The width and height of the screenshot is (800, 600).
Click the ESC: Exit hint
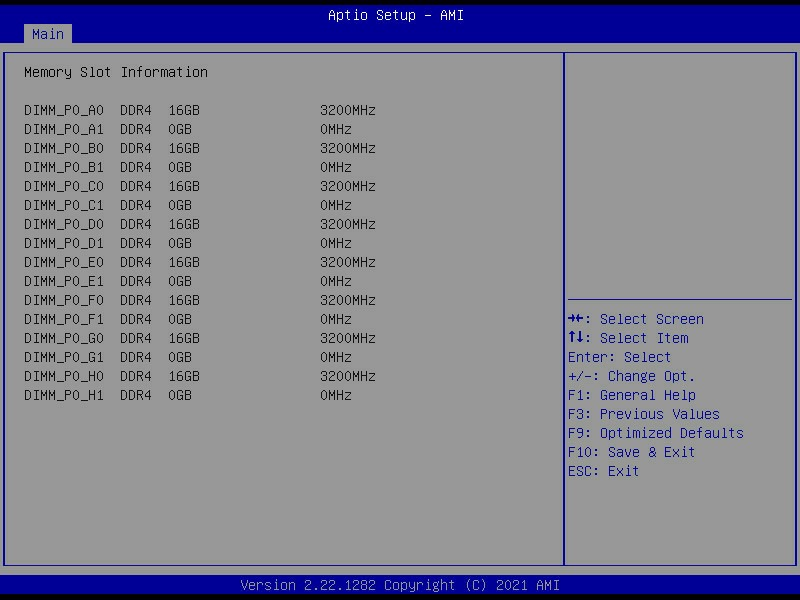(x=604, y=471)
